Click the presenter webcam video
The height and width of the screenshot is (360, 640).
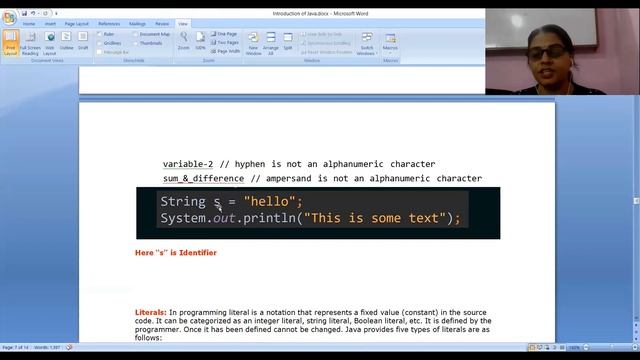(562, 51)
